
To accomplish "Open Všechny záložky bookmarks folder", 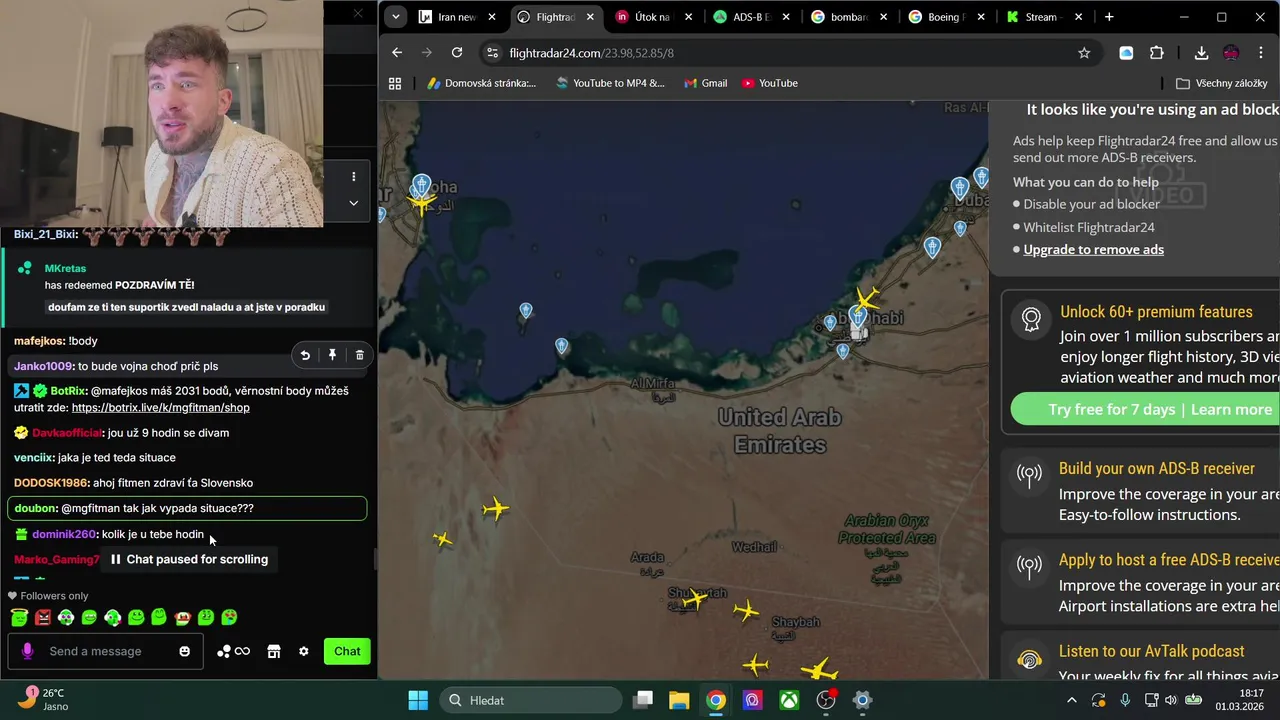I will pos(1222,83).
